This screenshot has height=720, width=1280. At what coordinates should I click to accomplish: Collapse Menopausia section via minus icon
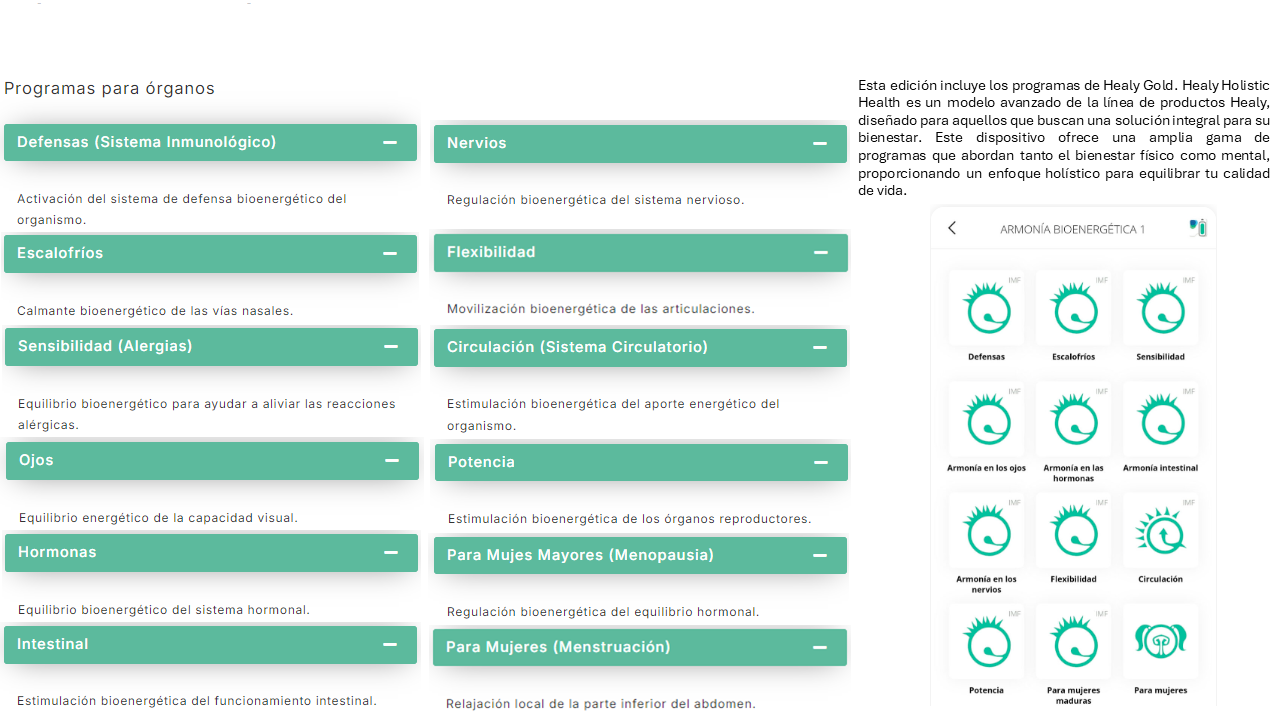[x=820, y=556]
